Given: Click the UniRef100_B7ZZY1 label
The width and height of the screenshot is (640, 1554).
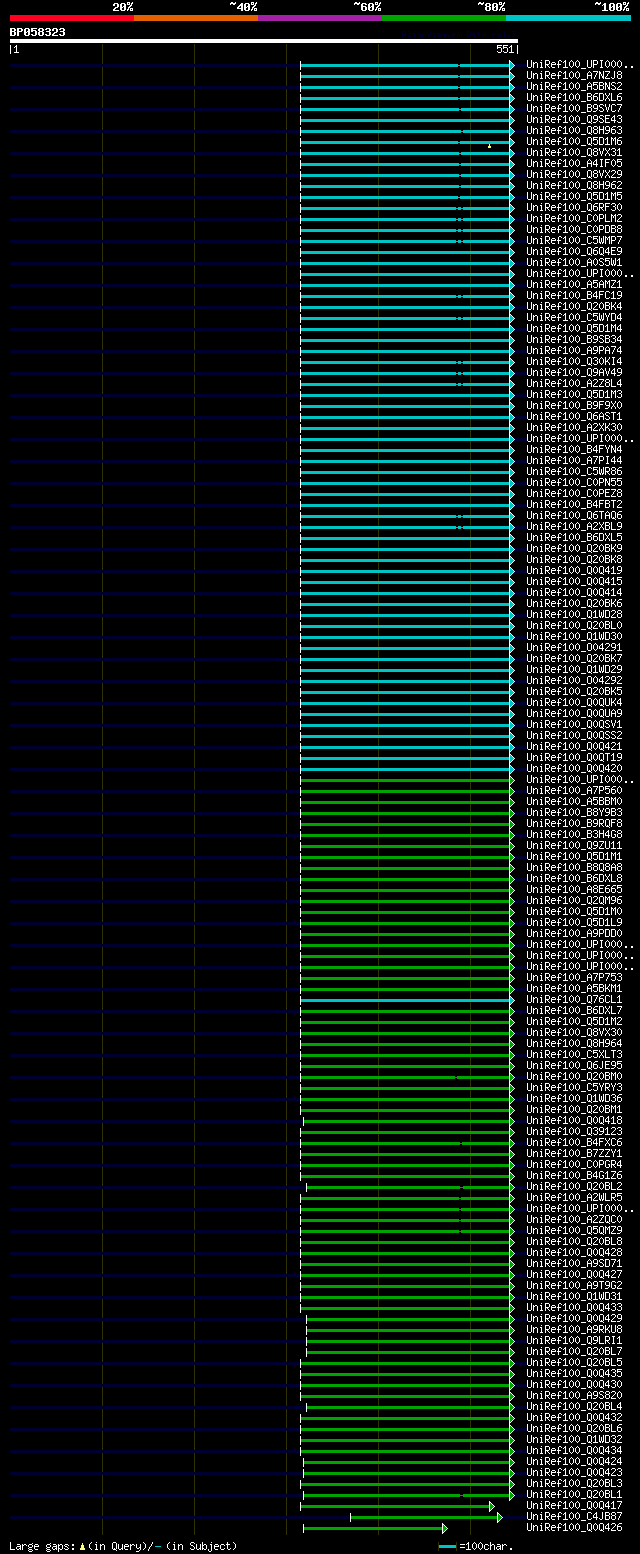Looking at the screenshot, I should click(574, 1153).
